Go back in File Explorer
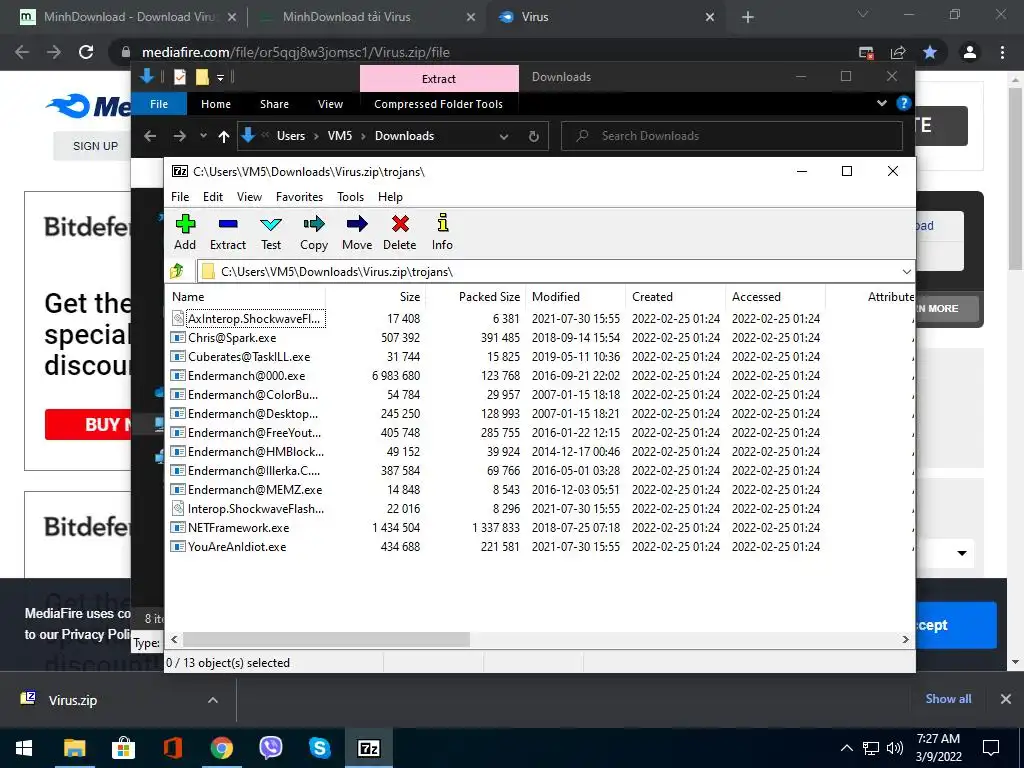Image resolution: width=1024 pixels, height=768 pixels. point(150,136)
